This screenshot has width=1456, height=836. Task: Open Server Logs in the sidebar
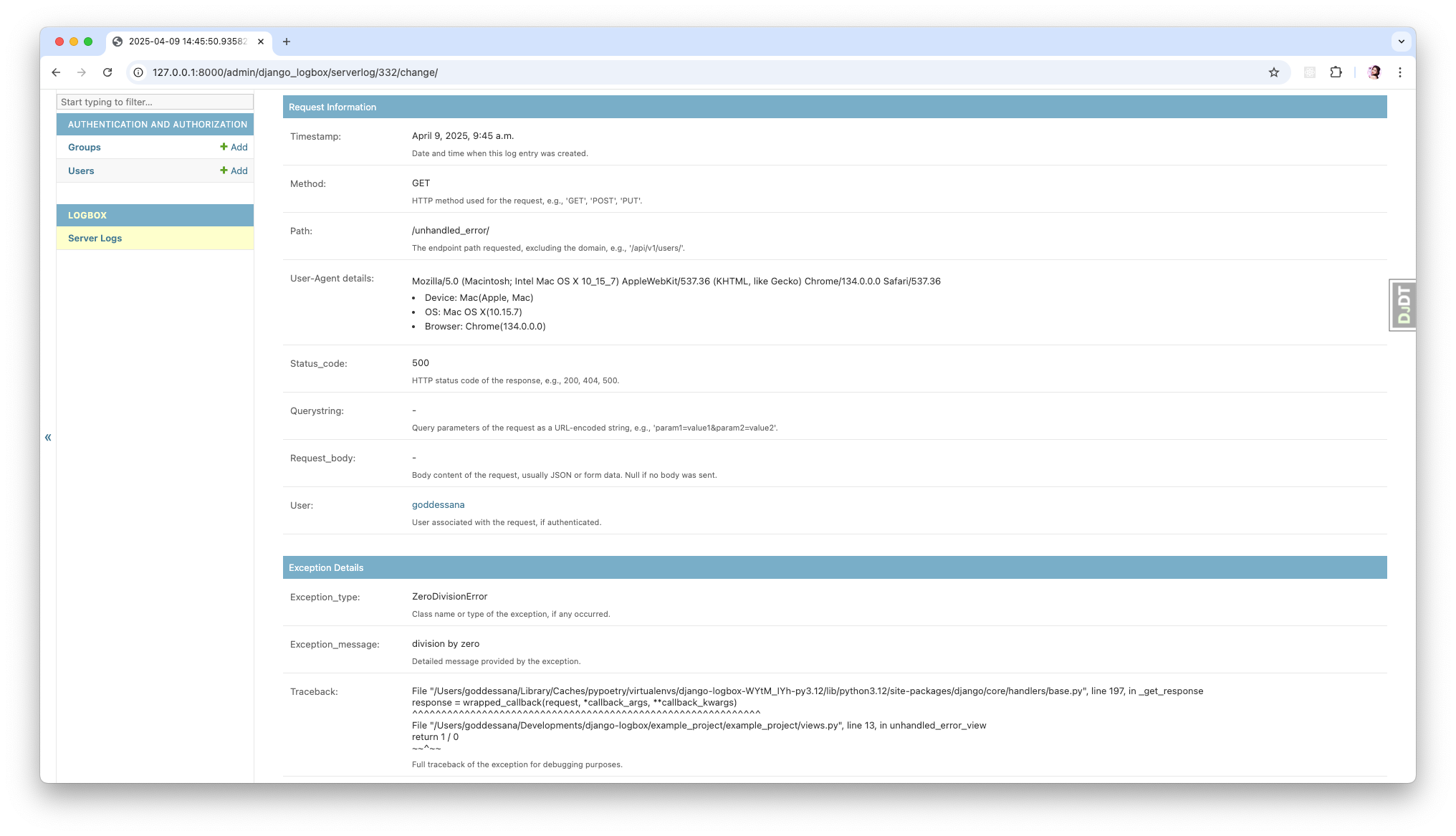pos(95,238)
